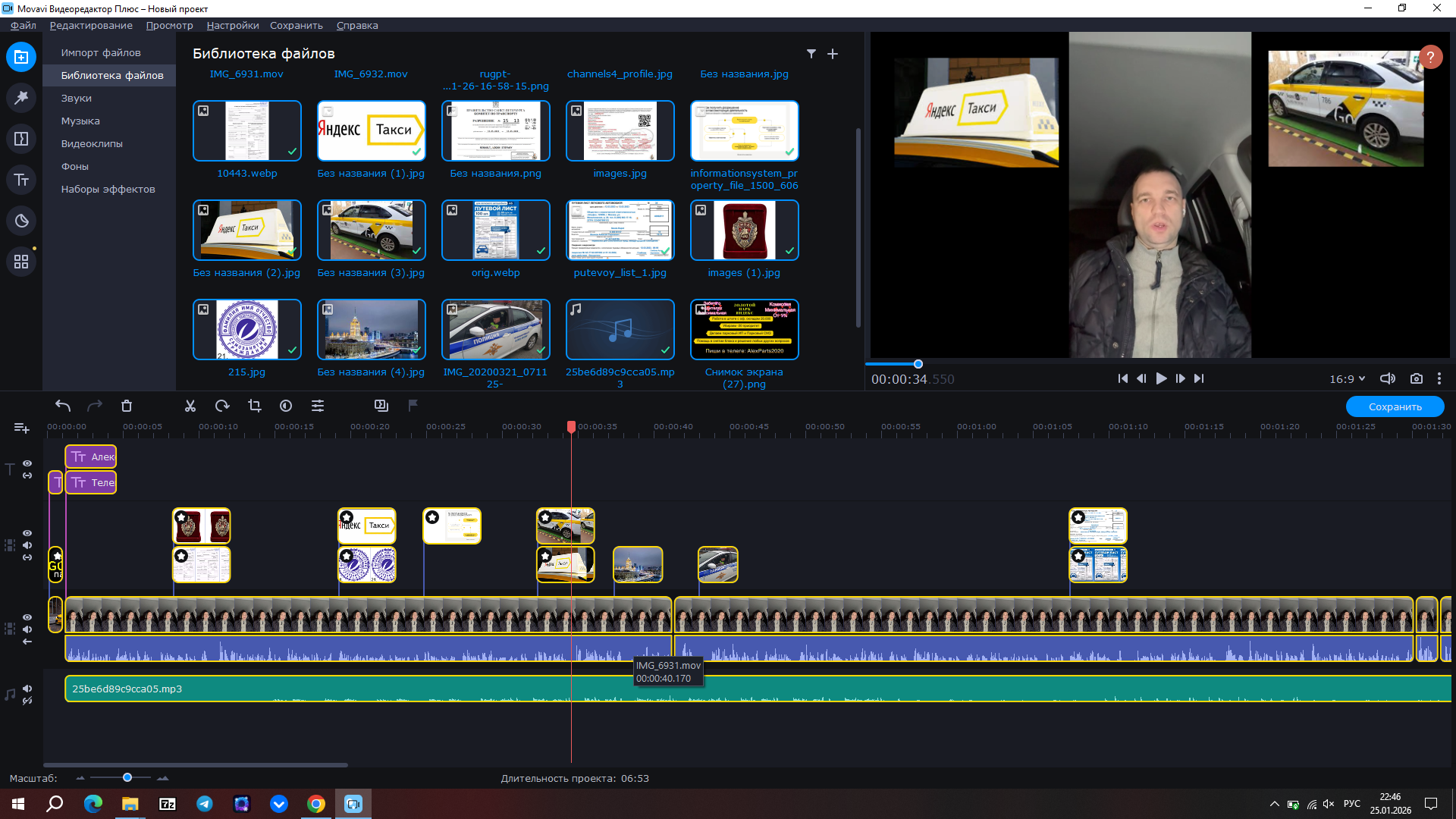
Task: Click the scissors split clip icon
Action: 190,406
